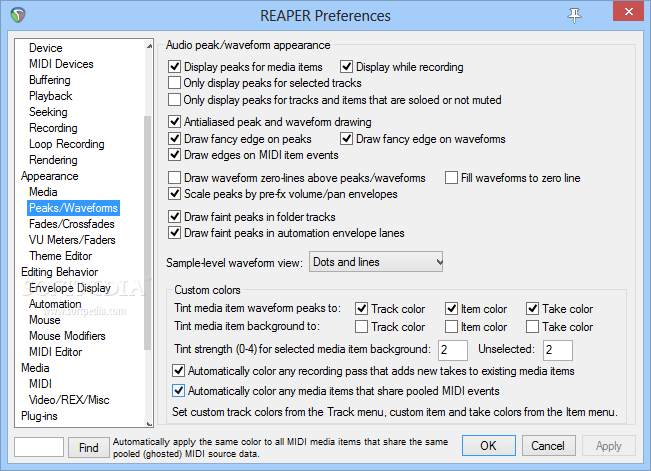The image size is (651, 471).
Task: Select Automation in preferences tree
Action: (x=55, y=304)
